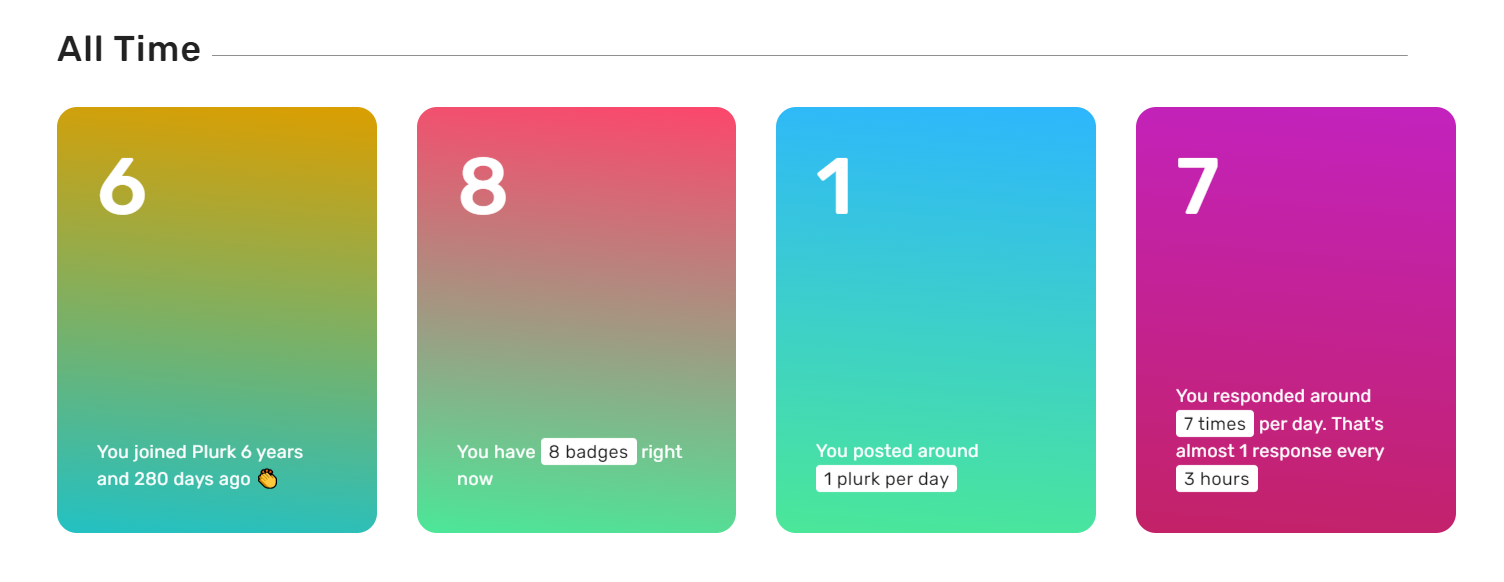The height and width of the screenshot is (582, 1504).
Task: Click 'almost 1 response every' text
Action: tap(1280, 451)
